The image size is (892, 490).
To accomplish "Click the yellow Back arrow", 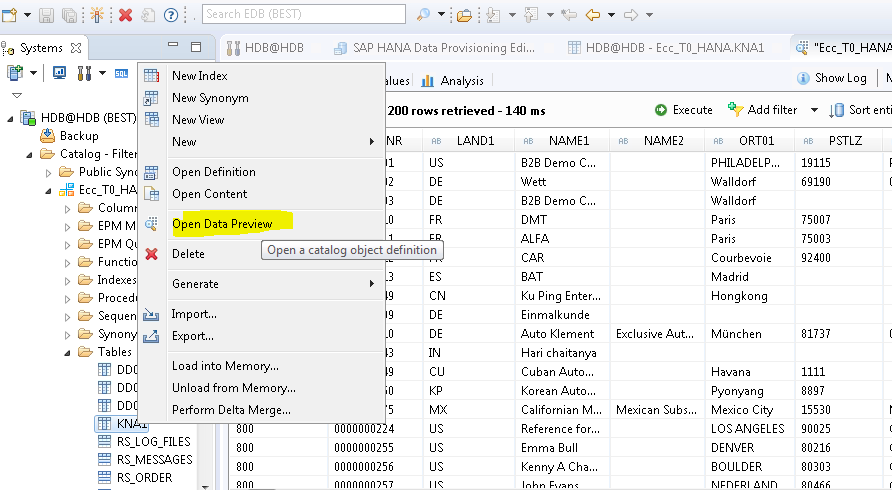I will (x=593, y=15).
